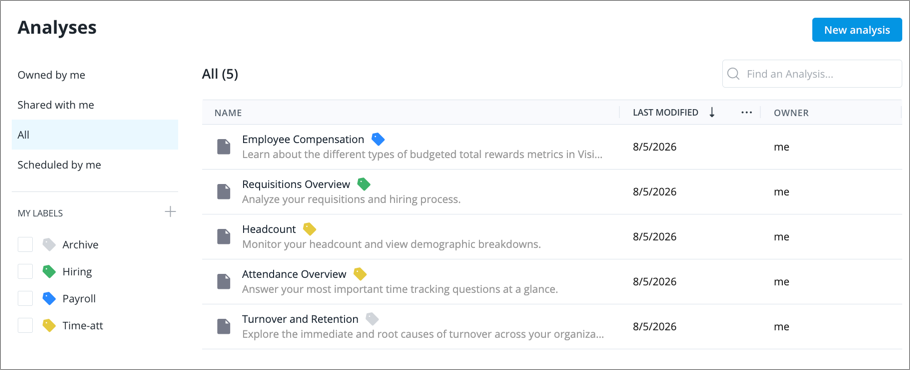Check the Archive label checkbox

tap(25, 245)
